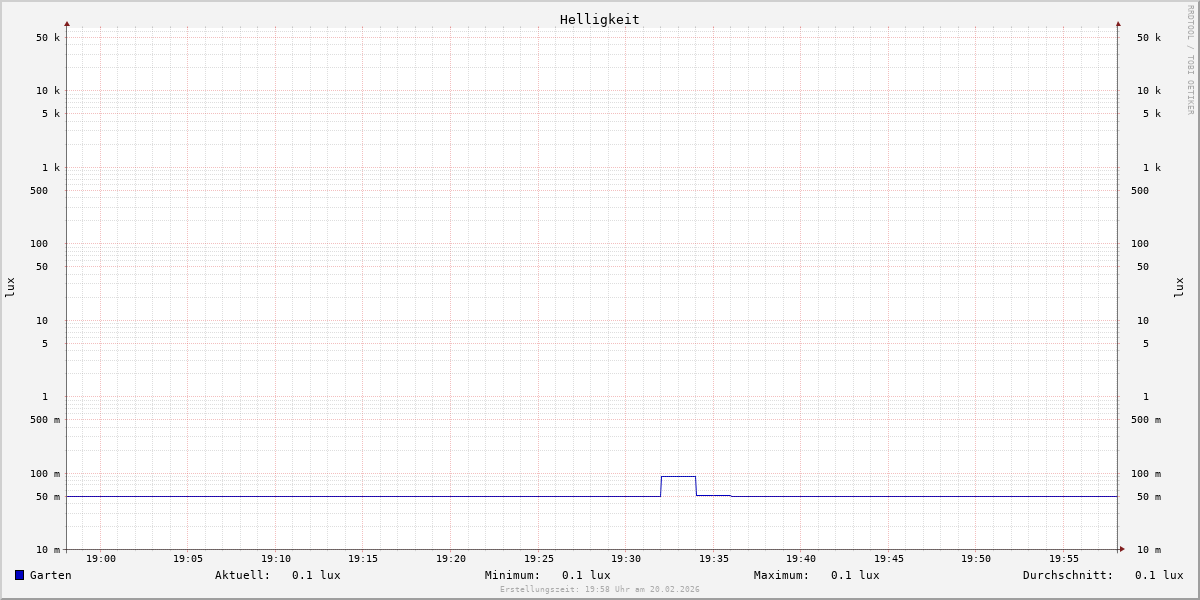Click the raised 100 m plateau of the Garten line
The width and height of the screenshot is (1200, 600).
(678, 476)
